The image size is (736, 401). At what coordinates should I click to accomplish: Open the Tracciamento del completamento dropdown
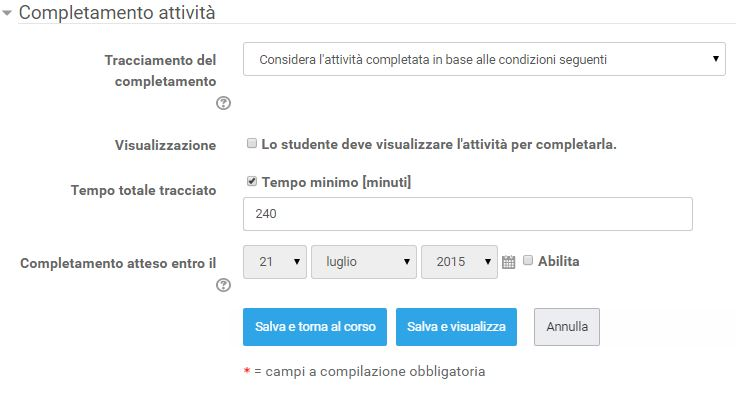484,60
